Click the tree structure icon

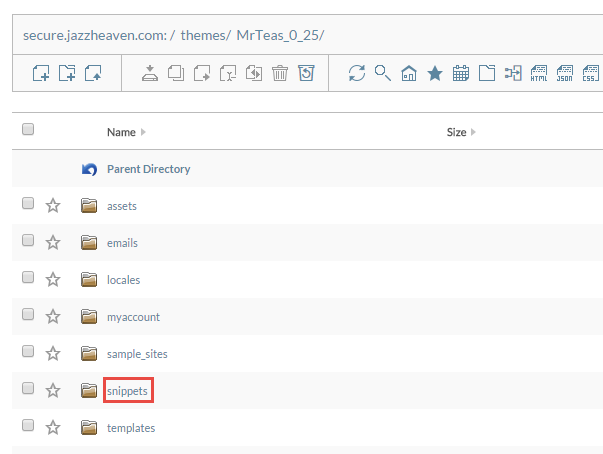(x=513, y=73)
